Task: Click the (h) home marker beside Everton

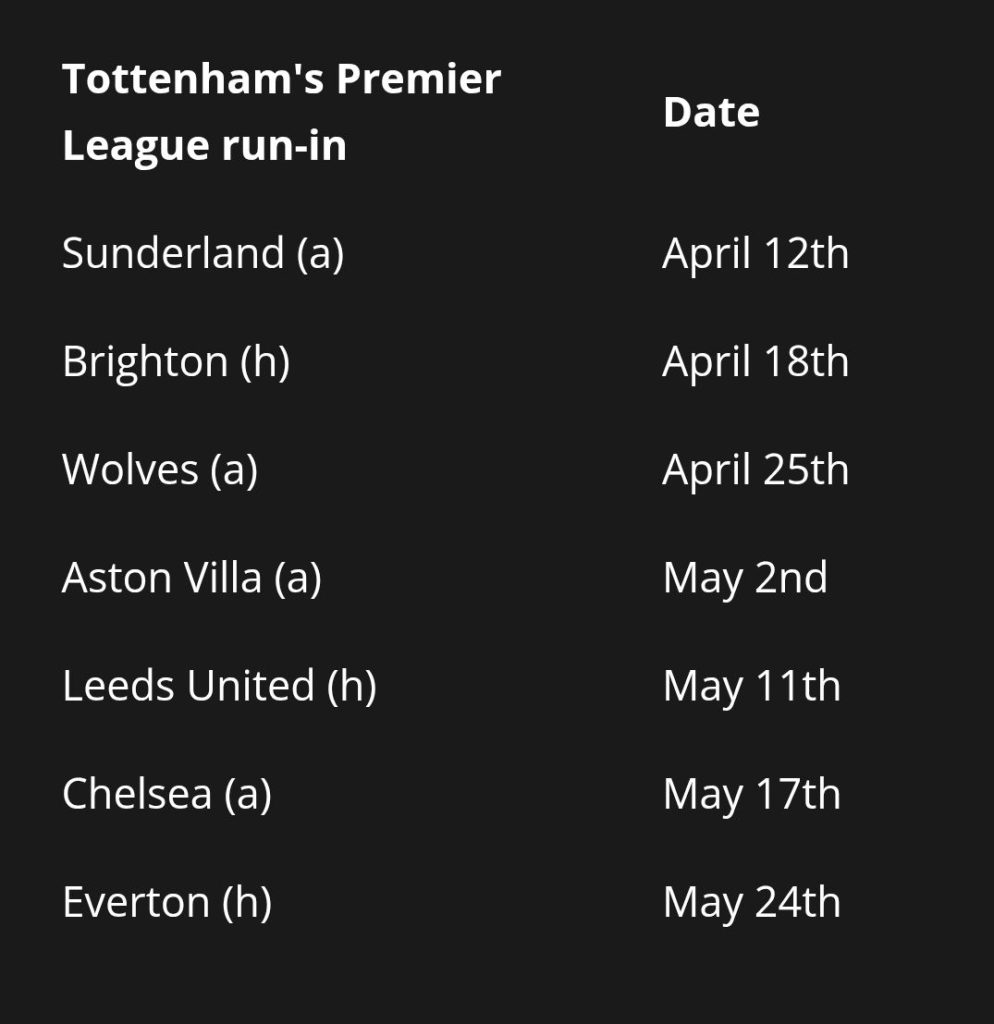Action: tap(247, 902)
